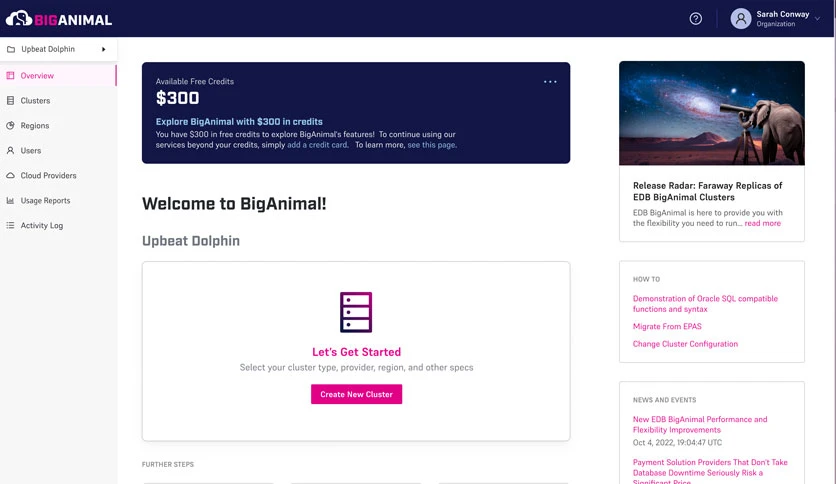Click the Activity Log list icon
This screenshot has height=484, width=836.
(10, 225)
